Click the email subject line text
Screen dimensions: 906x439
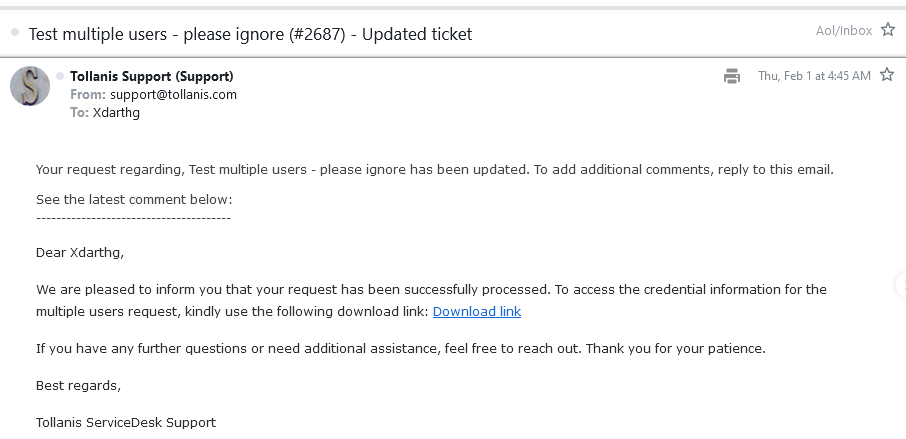coord(250,34)
